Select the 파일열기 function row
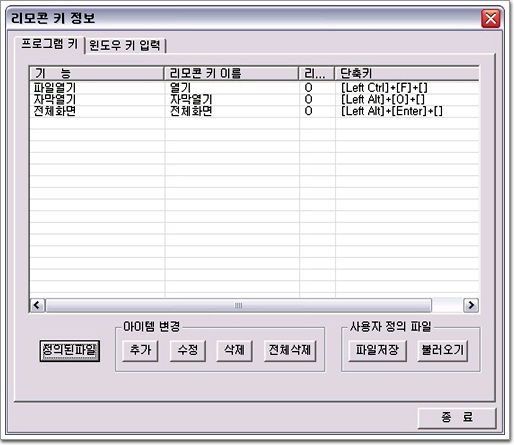 pos(254,88)
